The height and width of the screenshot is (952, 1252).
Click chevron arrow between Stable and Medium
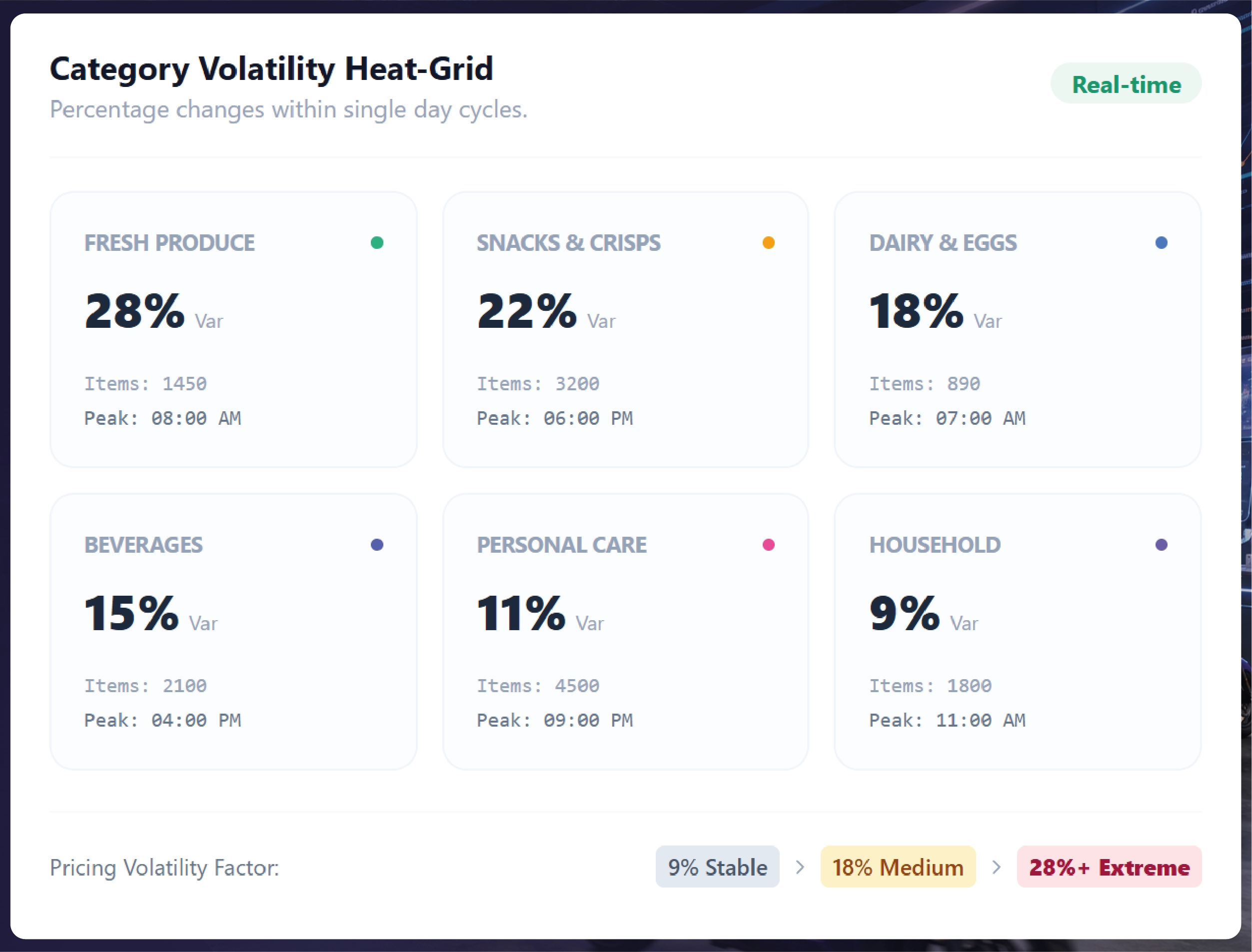coord(800,867)
